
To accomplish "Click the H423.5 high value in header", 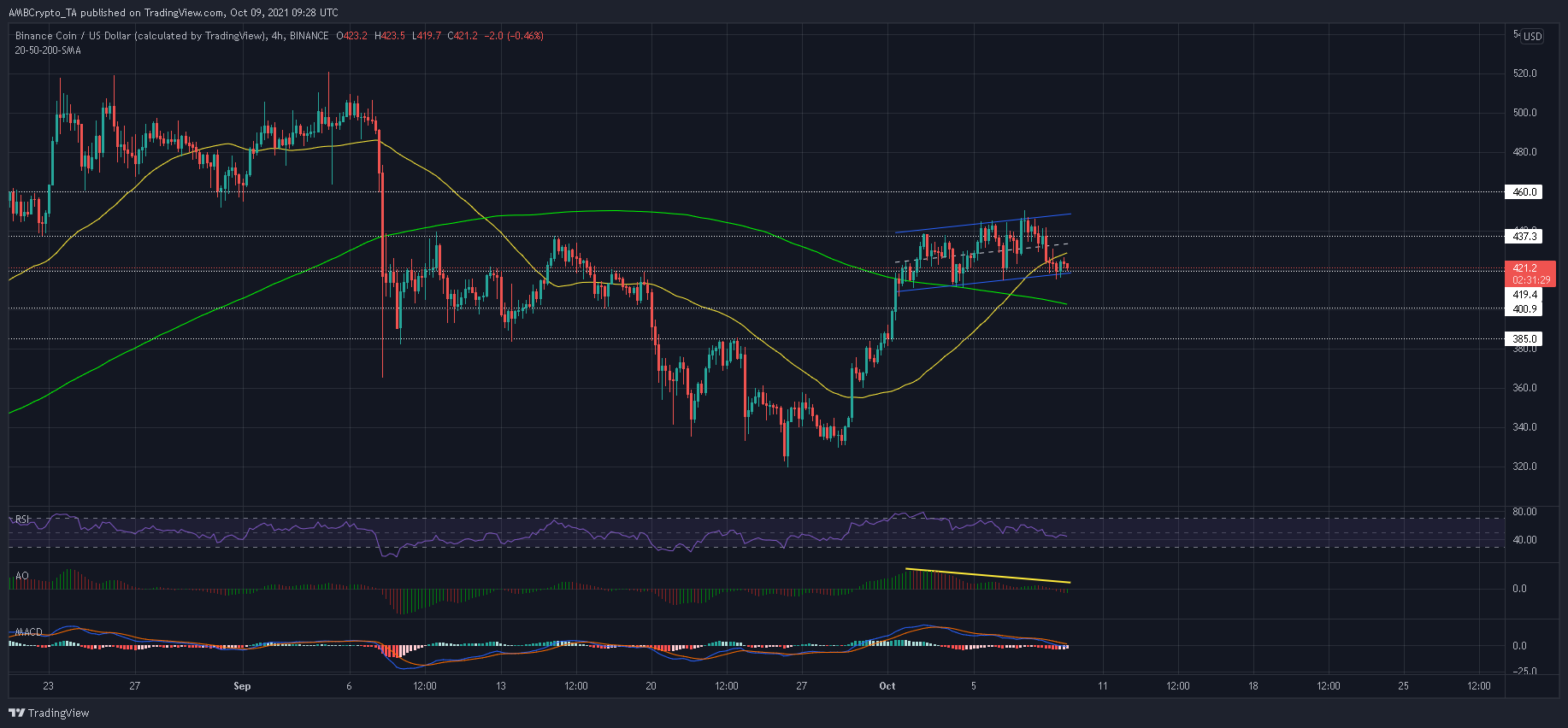I will click(389, 36).
